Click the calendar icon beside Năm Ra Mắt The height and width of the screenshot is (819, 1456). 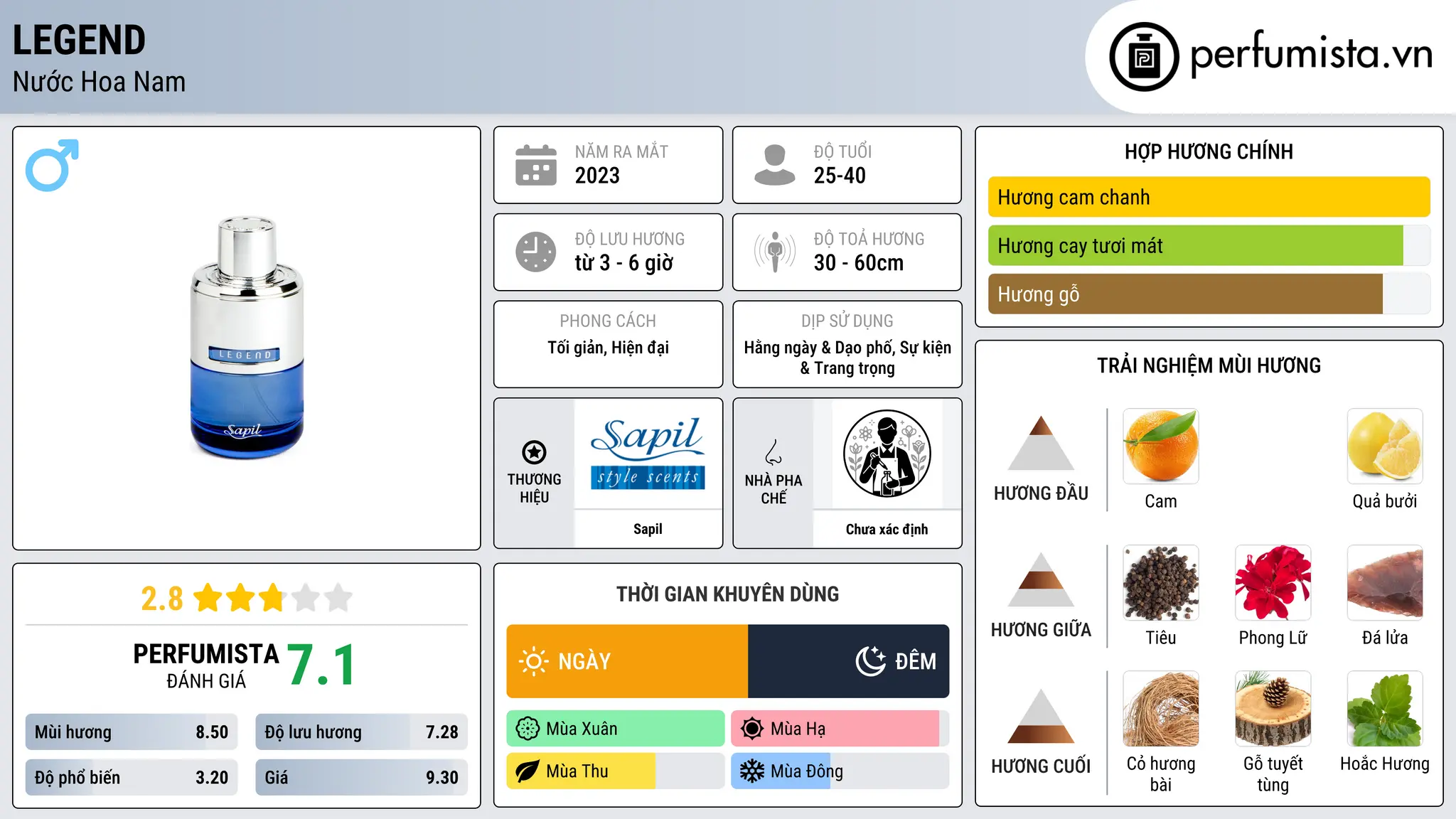point(536,165)
